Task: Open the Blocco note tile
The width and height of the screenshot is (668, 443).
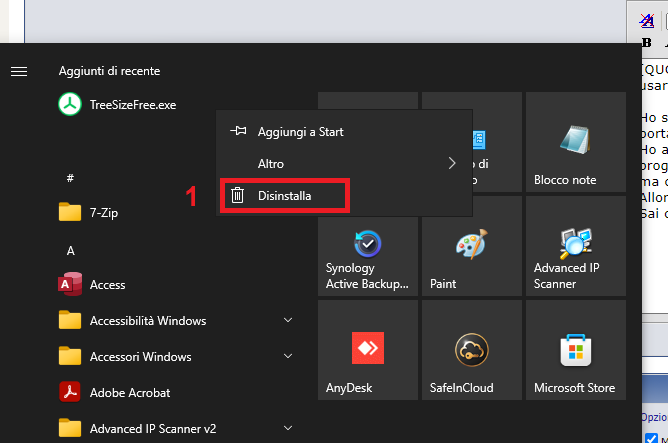Action: [x=576, y=142]
